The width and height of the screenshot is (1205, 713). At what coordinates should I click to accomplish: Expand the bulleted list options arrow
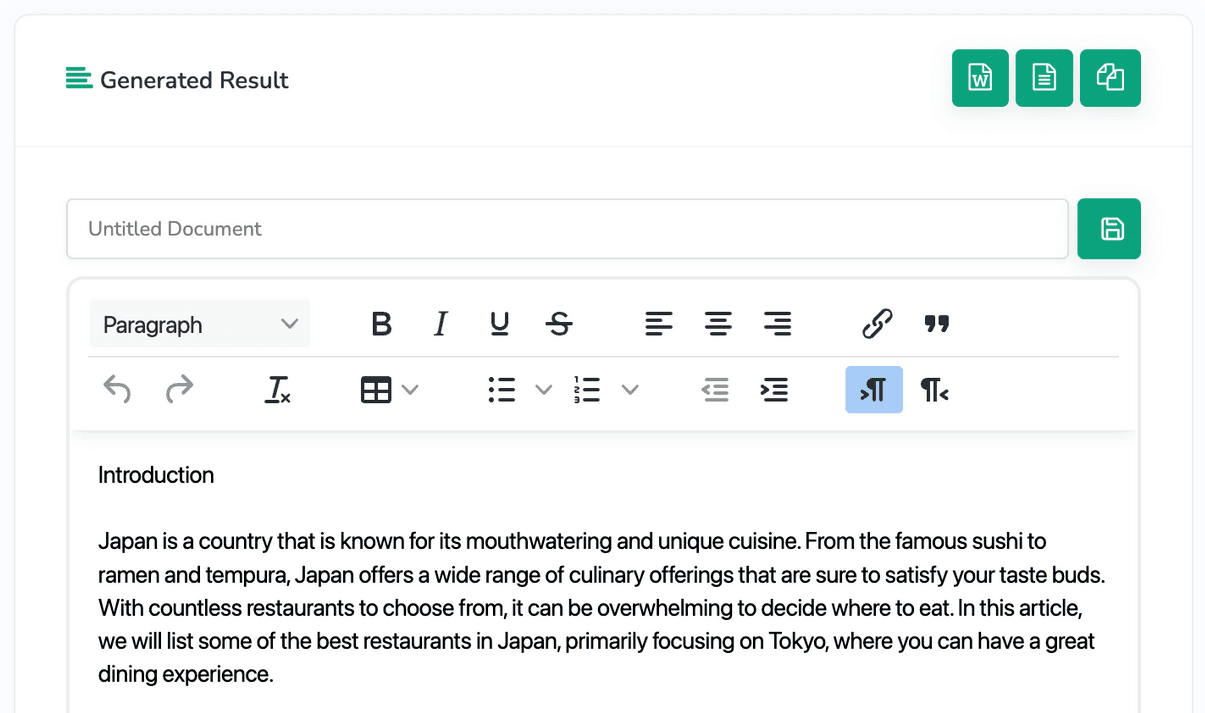coord(543,390)
